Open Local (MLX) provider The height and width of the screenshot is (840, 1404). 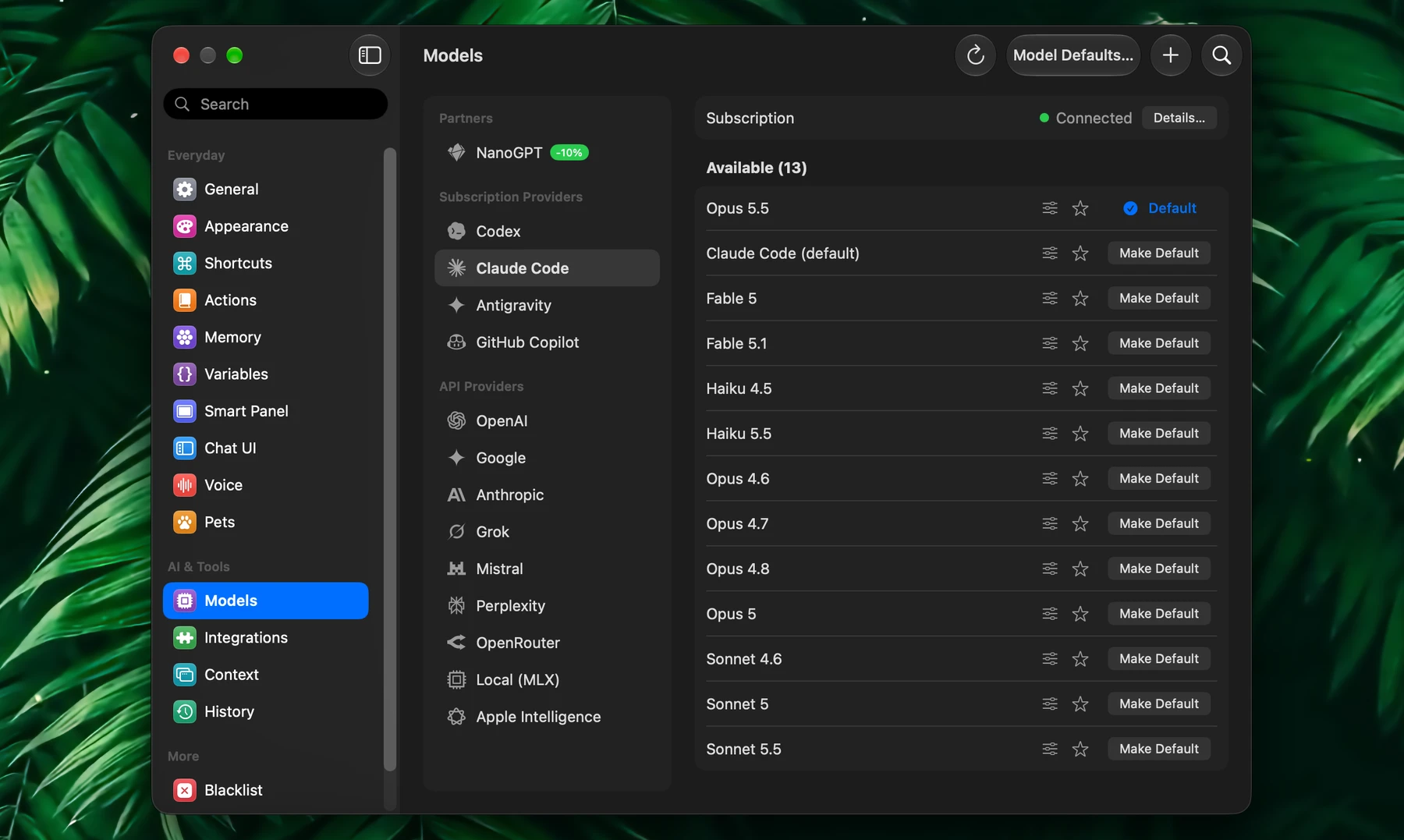(x=547, y=680)
